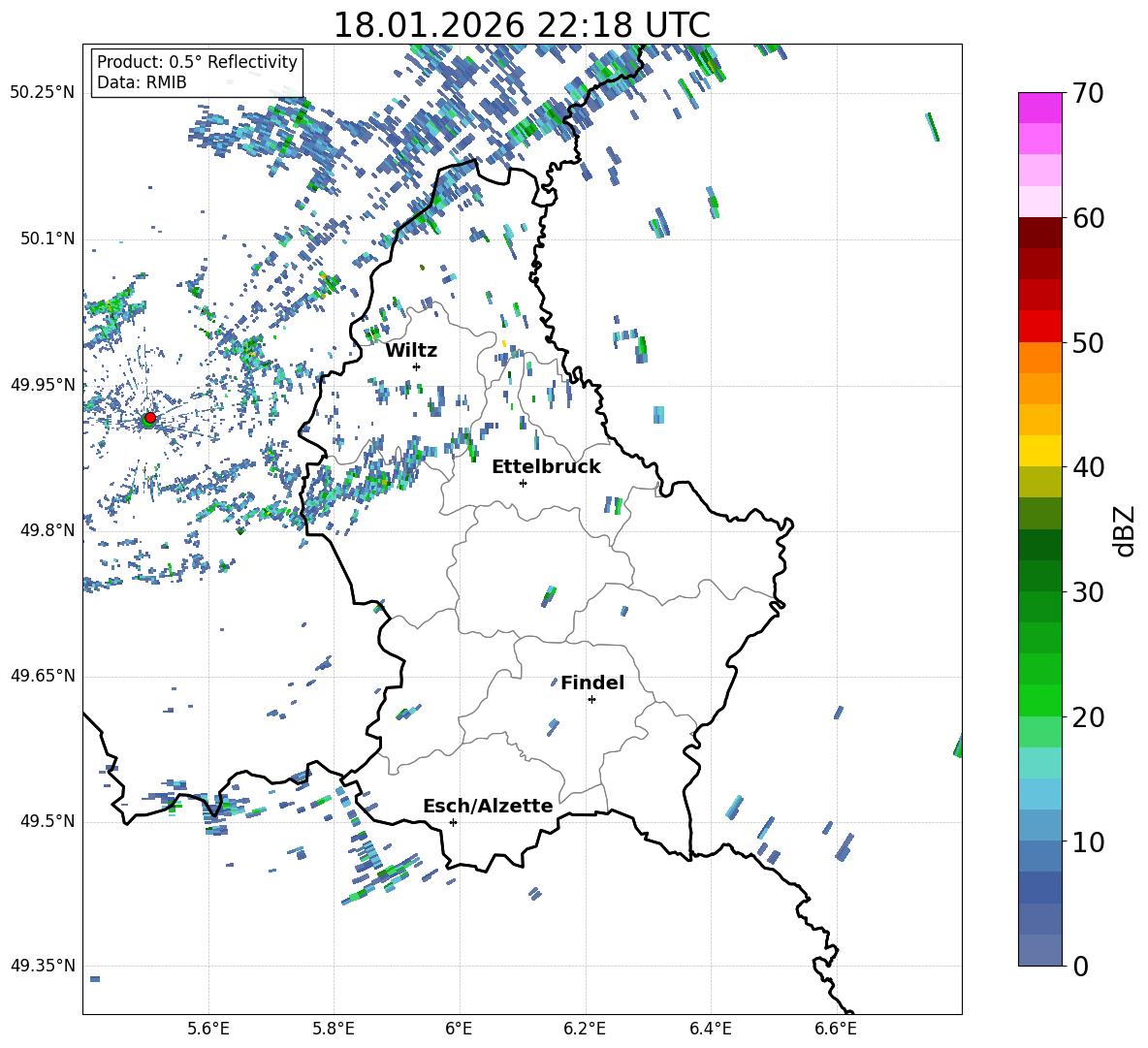Click the Product 0.5° Reflectivity info box

point(197,73)
